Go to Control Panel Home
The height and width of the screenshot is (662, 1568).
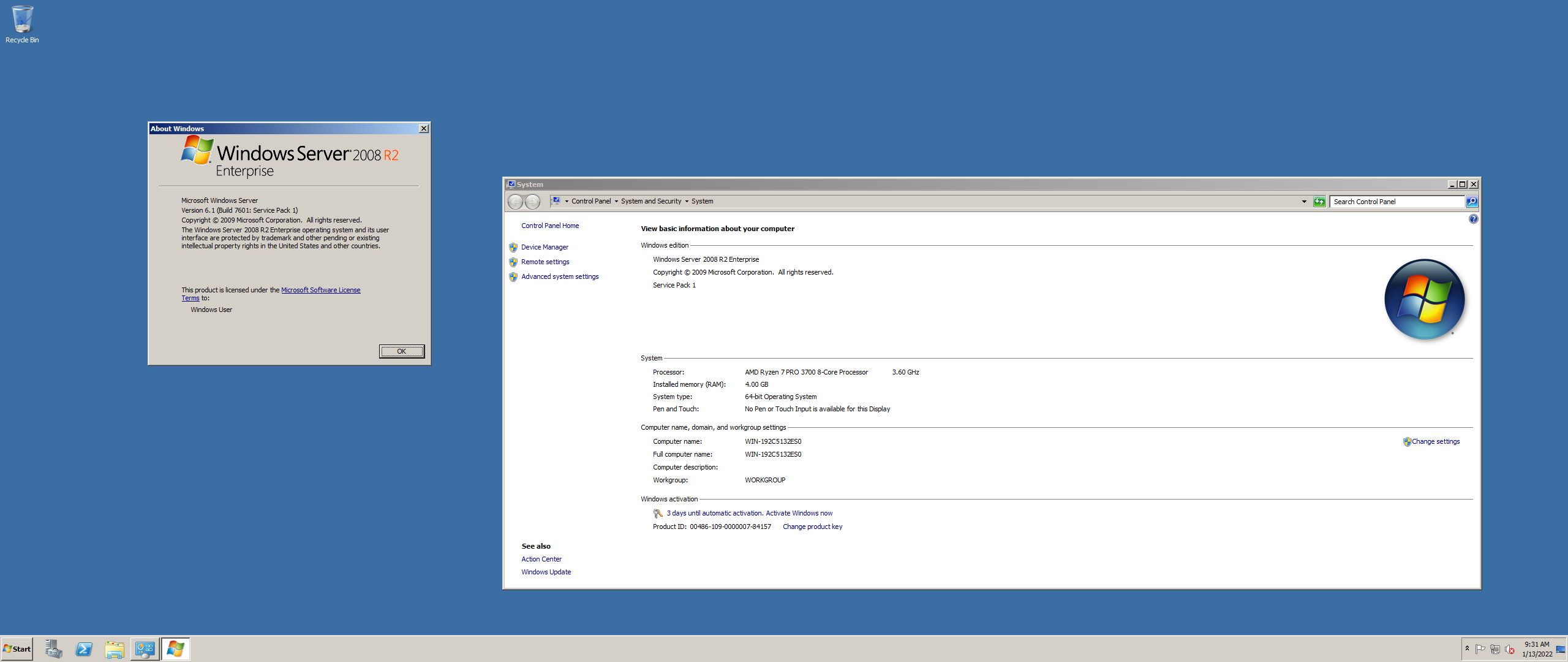tap(550, 226)
